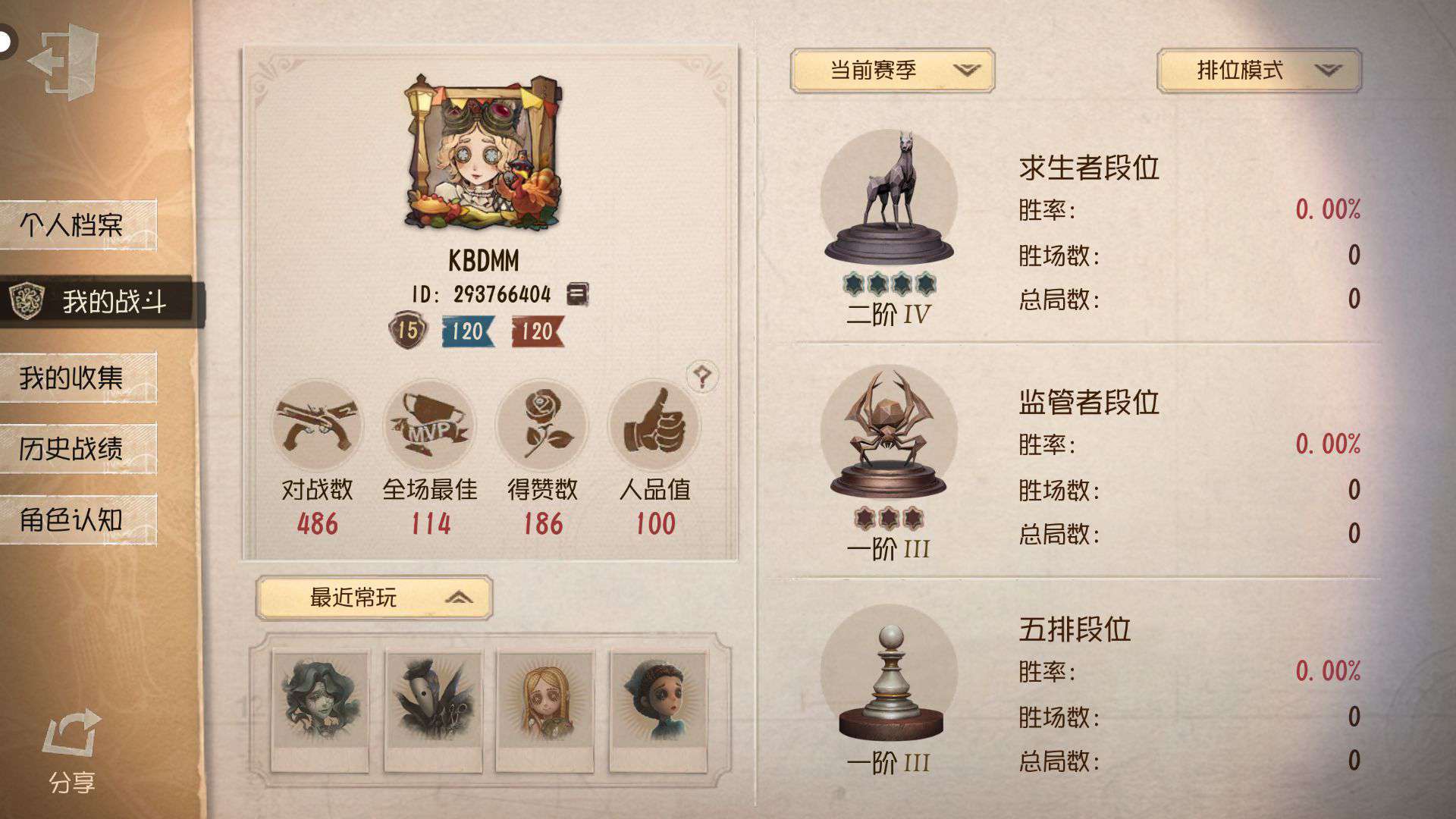Viewport: 1456px width, 819px height.
Task: Collapse the 最近常玩 expander
Action: pos(374,598)
